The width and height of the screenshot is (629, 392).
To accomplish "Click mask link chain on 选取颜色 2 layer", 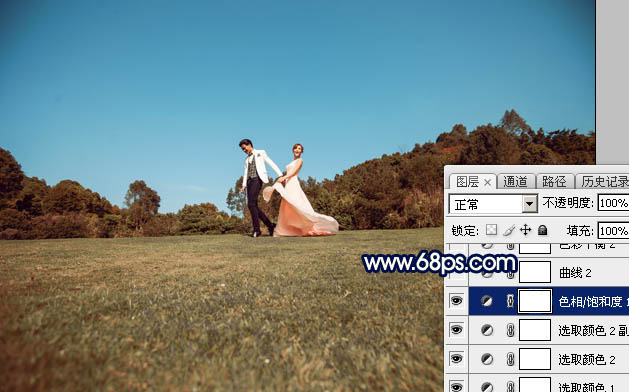I will [510, 359].
